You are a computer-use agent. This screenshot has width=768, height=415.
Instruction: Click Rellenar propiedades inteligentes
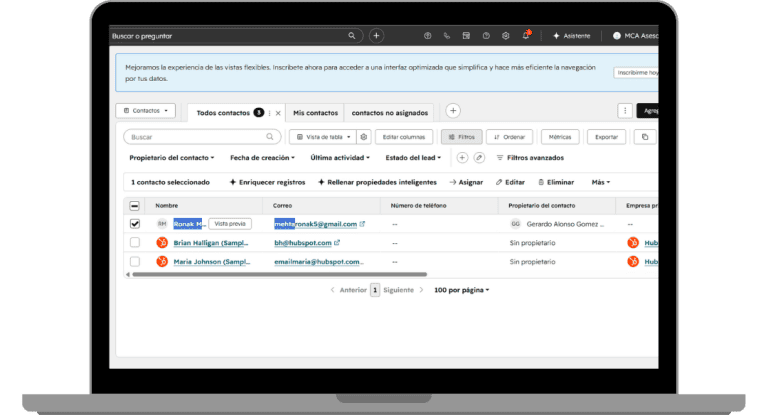377,182
